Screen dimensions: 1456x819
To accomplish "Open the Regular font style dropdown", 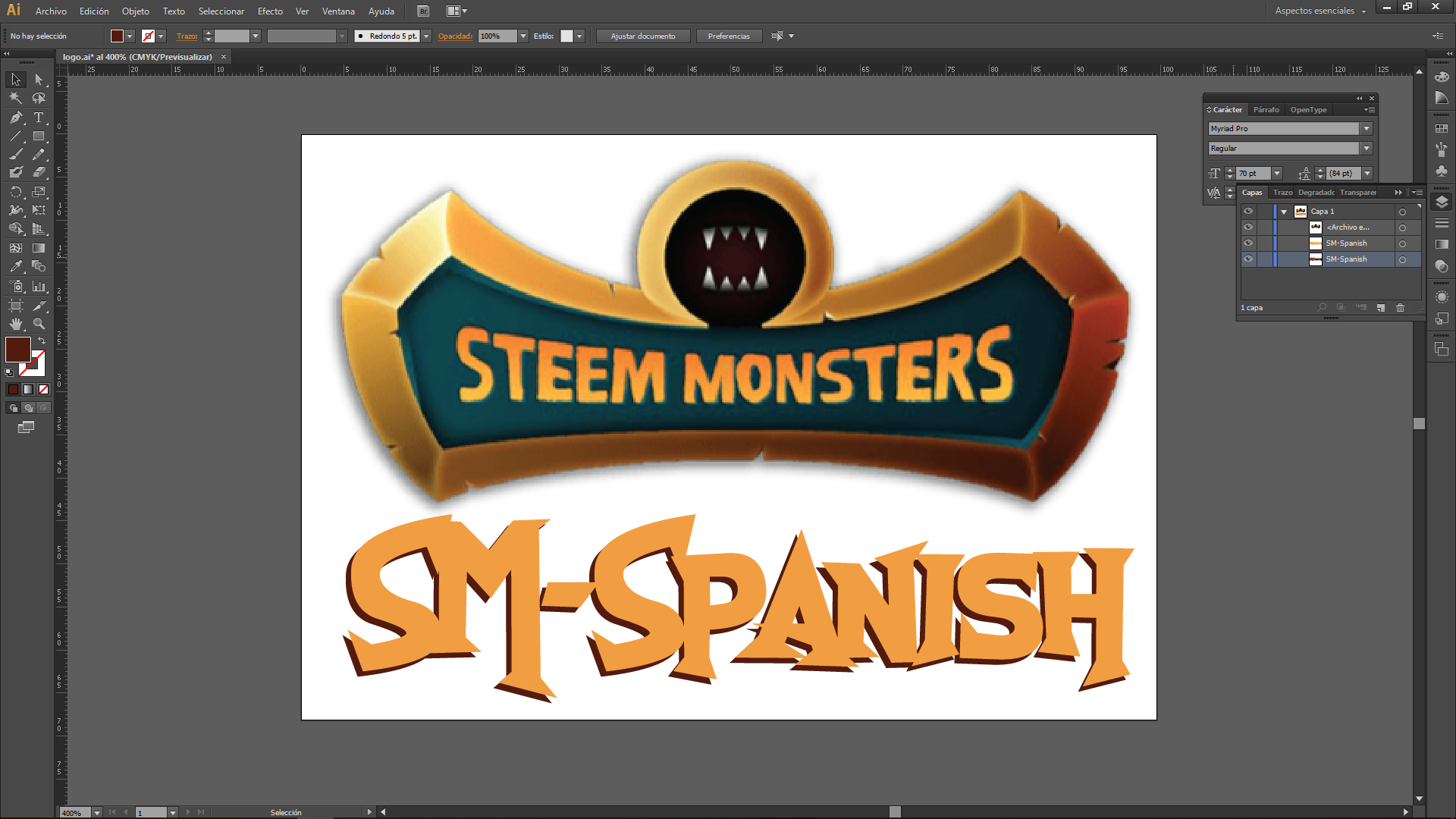I will pyautogui.click(x=1366, y=149).
